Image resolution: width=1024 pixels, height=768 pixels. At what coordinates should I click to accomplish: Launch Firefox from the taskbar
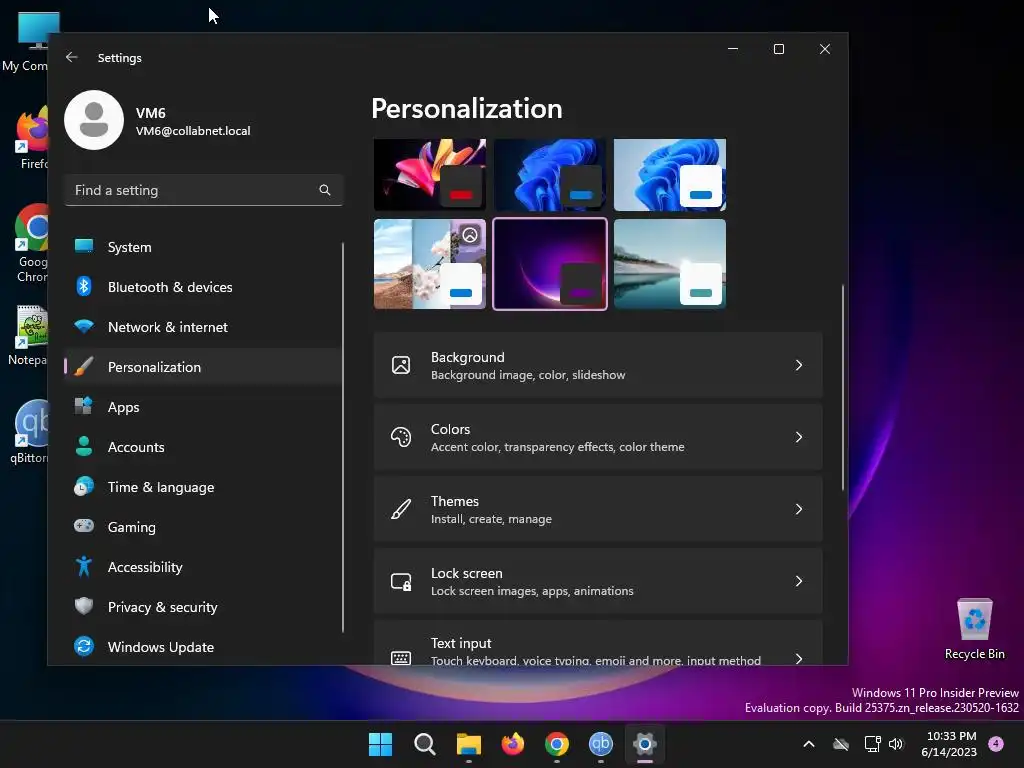click(513, 744)
